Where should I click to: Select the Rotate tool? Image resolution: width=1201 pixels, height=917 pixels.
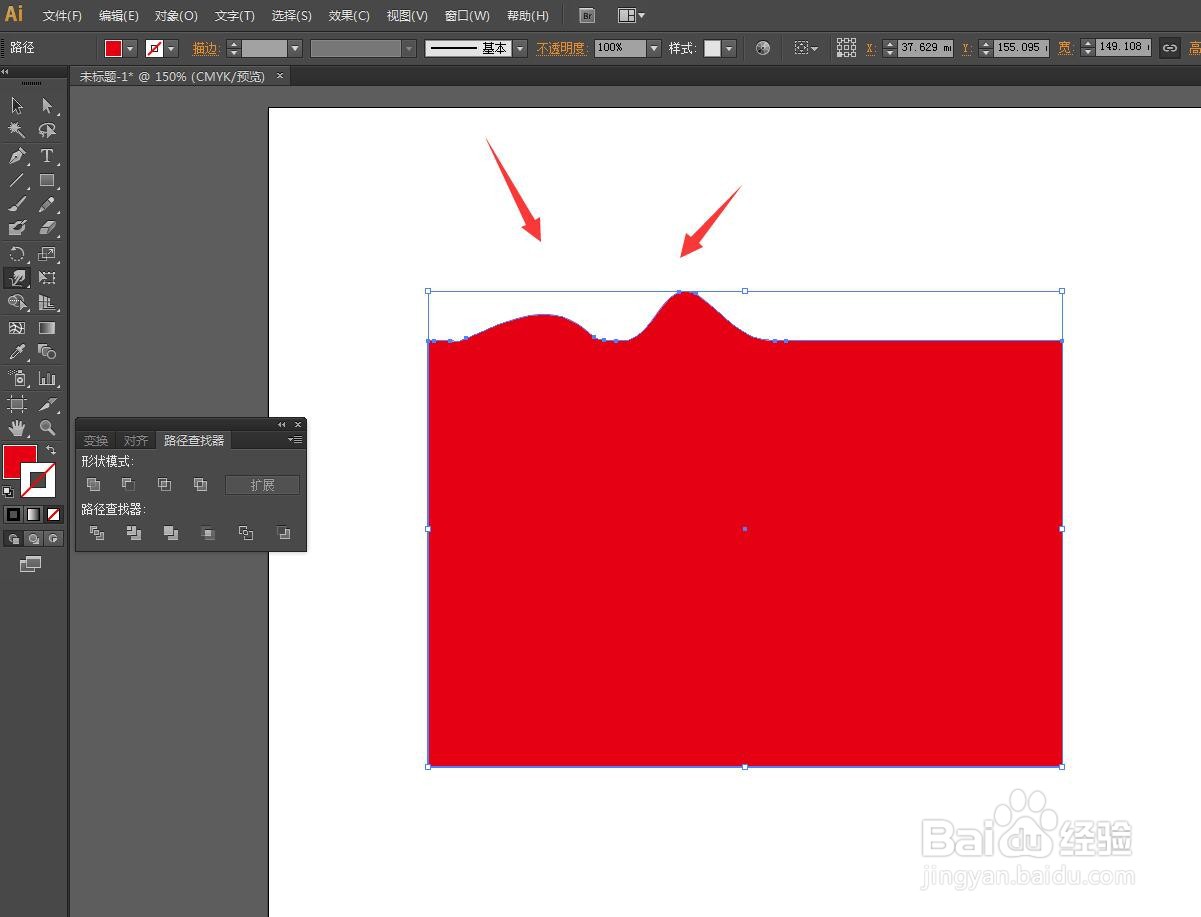[x=17, y=254]
